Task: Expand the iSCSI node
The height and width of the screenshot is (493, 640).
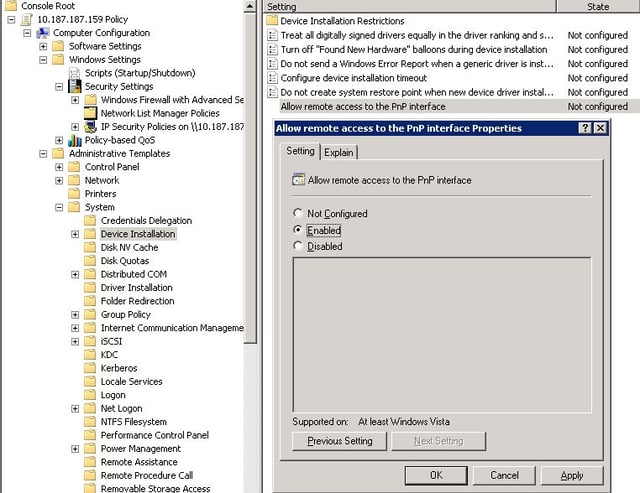Action: (75, 342)
